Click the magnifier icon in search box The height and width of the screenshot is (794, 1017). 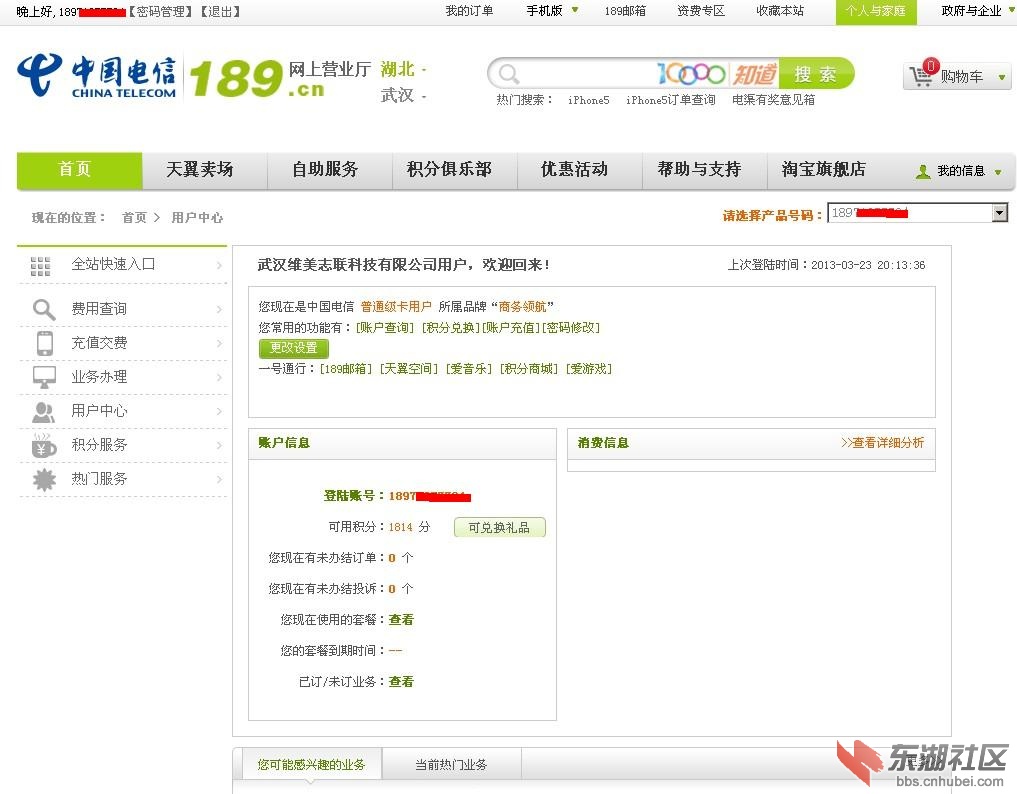(508, 74)
